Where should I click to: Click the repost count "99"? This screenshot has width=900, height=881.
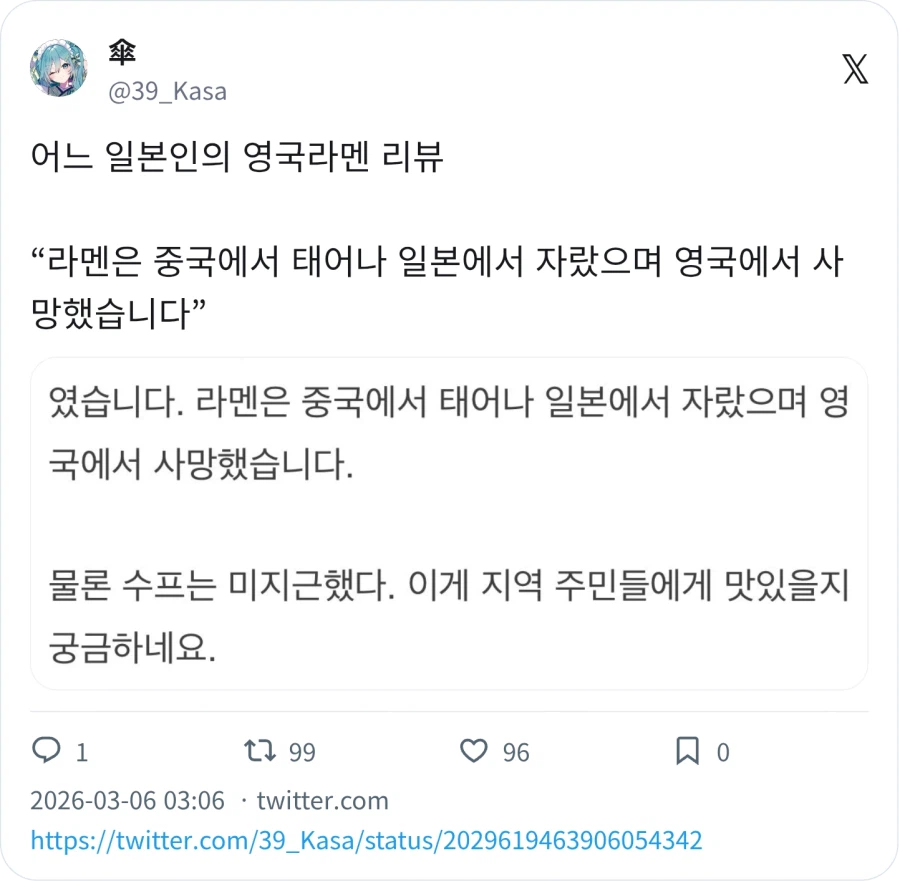[x=299, y=752]
